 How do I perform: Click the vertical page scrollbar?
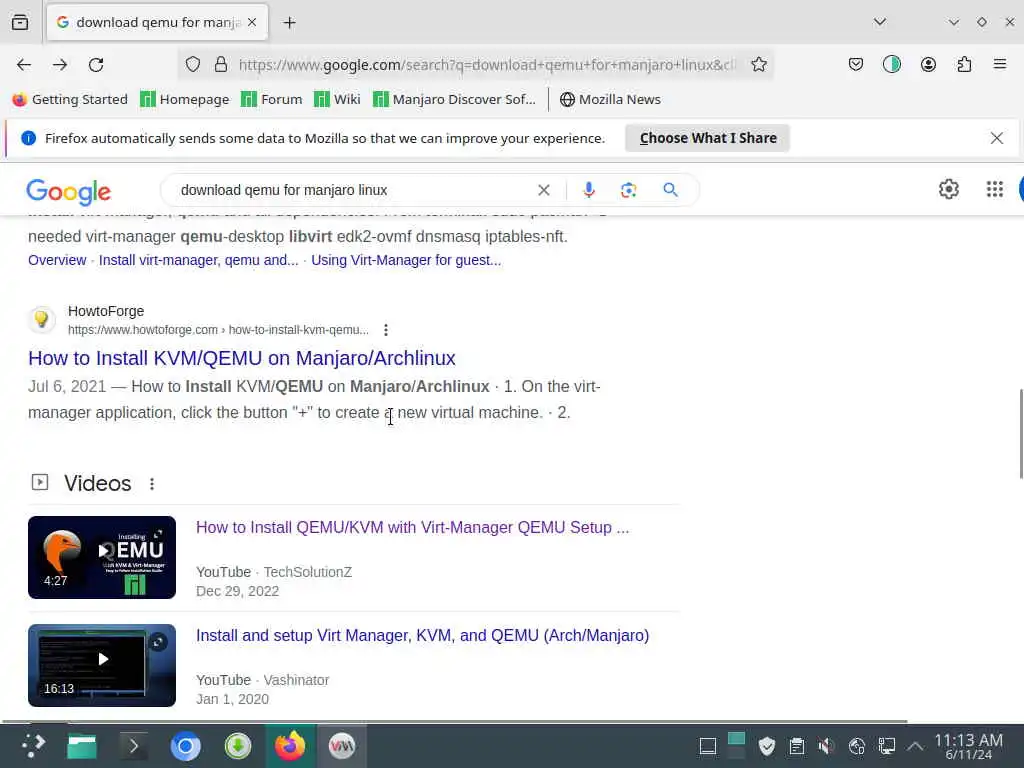tap(1019, 434)
